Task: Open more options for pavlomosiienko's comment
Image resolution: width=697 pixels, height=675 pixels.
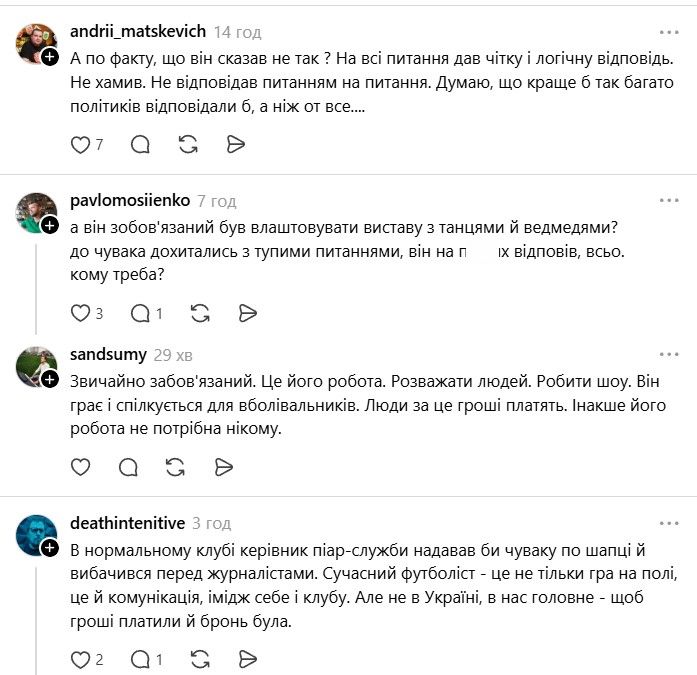Action: point(669,201)
